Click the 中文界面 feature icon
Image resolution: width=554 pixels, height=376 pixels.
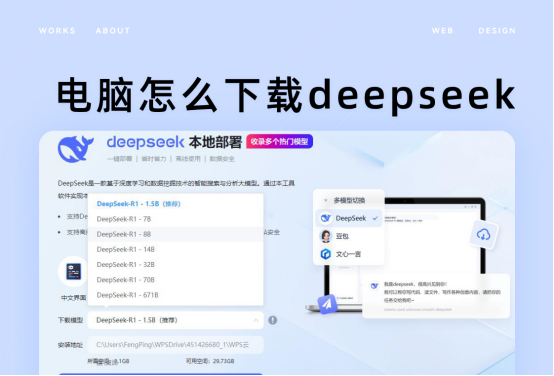click(73, 271)
